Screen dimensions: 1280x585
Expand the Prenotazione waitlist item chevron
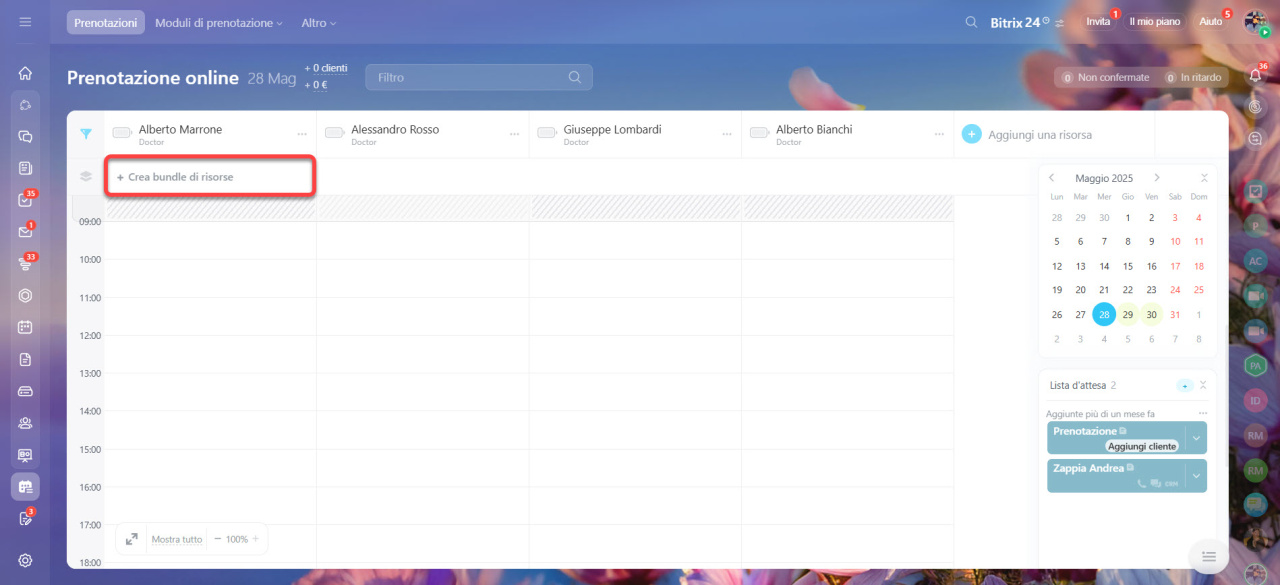coord(1196,438)
